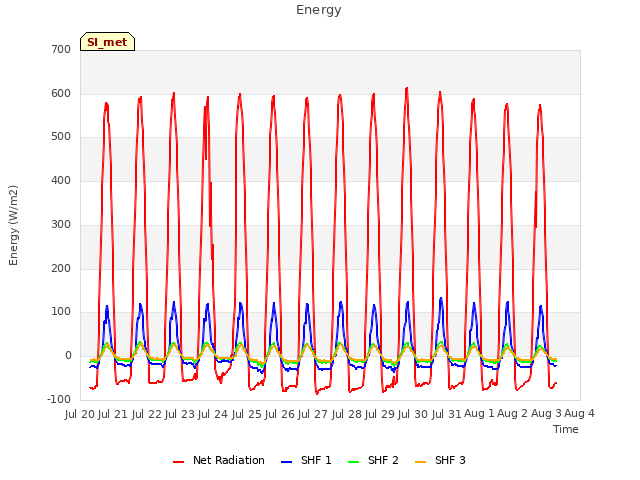Click the Aug 3 x-axis tick label
This screenshot has width=640, height=480.
[546, 414]
